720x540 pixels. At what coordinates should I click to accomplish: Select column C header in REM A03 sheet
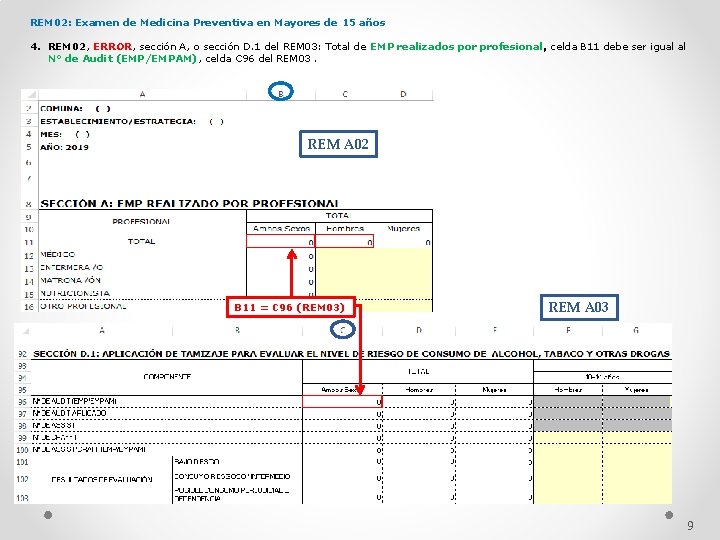[x=343, y=330]
